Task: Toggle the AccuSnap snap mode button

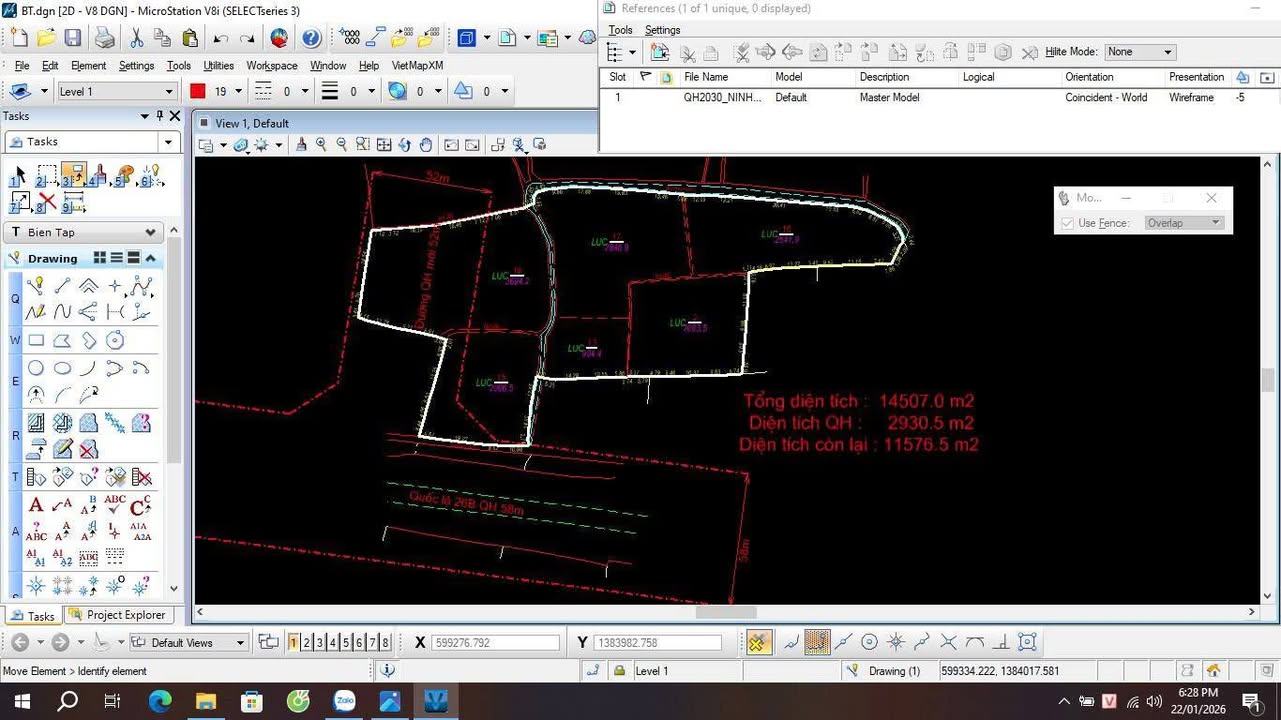Action: [x=759, y=643]
